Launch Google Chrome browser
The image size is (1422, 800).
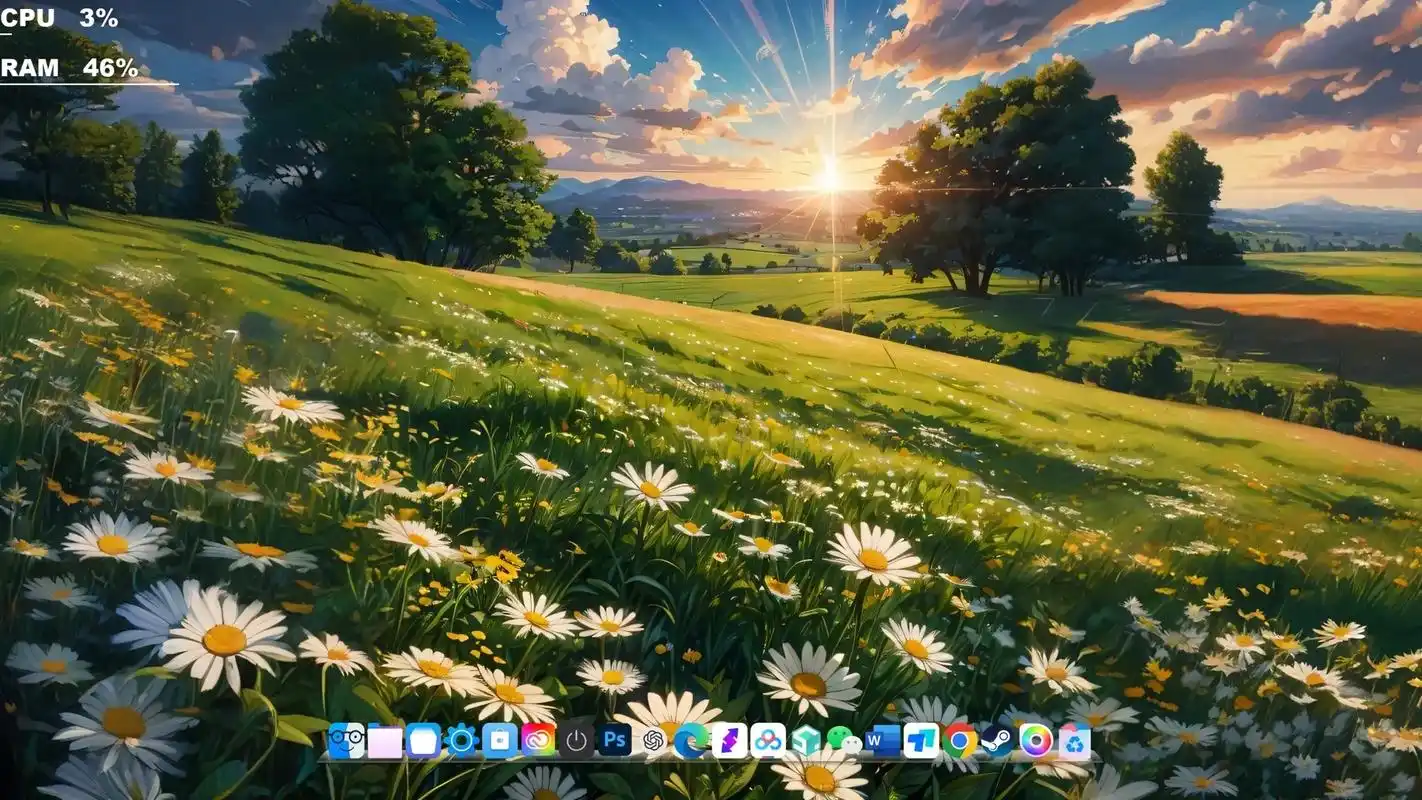[x=960, y=741]
